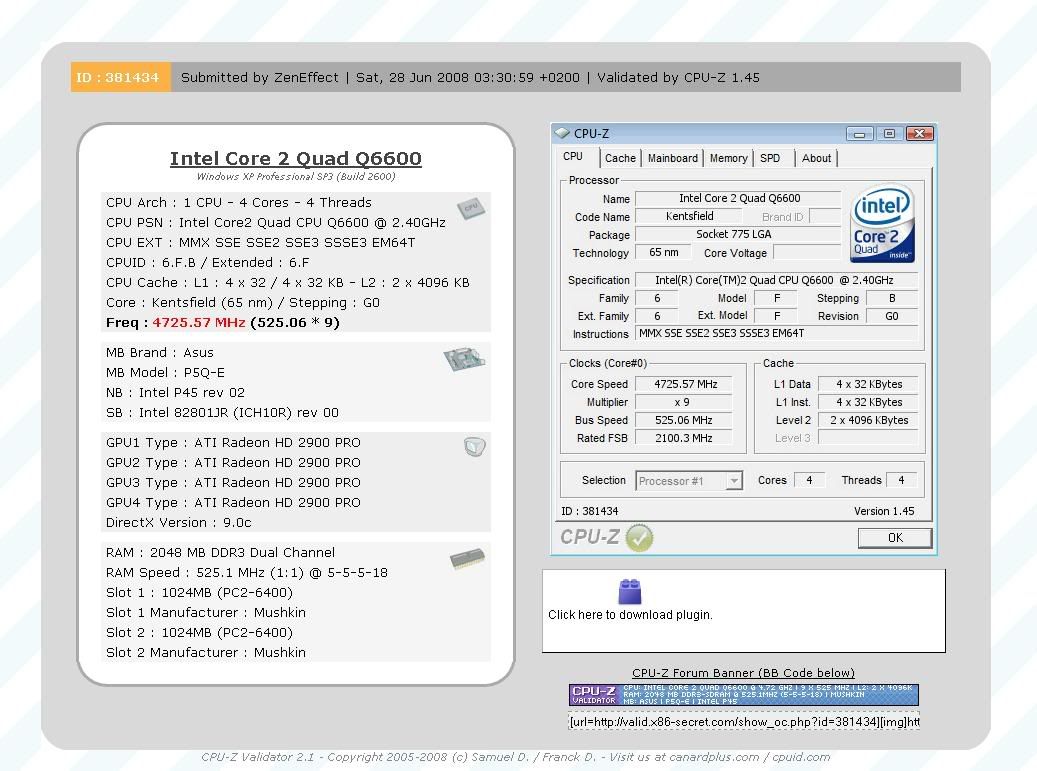
Task: Click the blue plugin brick icon
Action: [630, 592]
